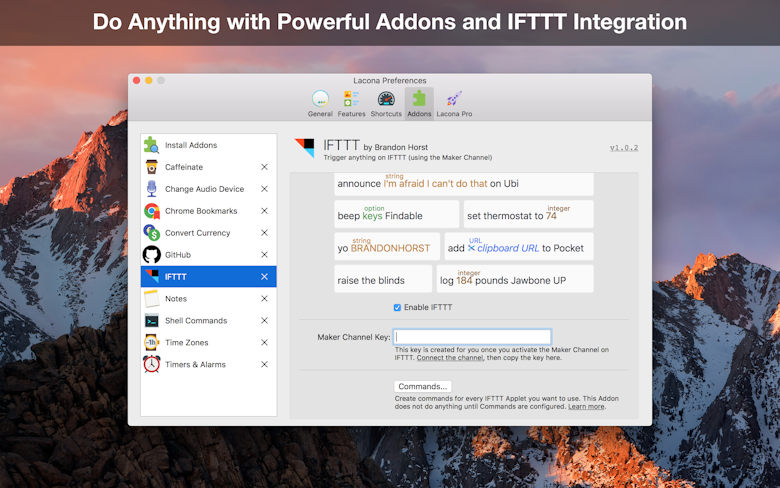Viewport: 780px width, 488px height.
Task: Select Install Addons in the sidebar
Action: tap(208, 145)
